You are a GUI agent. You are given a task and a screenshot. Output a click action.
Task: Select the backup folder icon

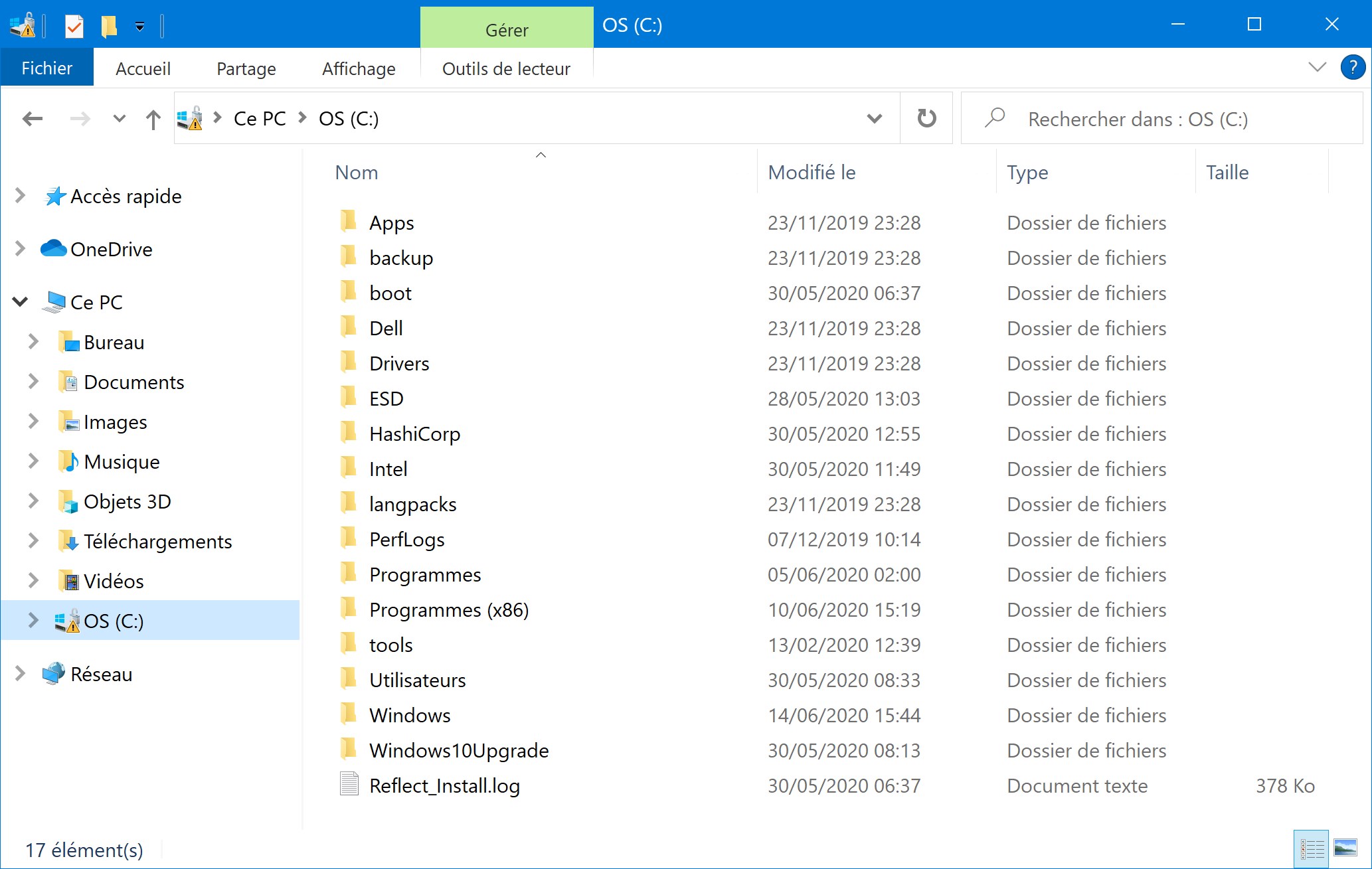click(348, 257)
